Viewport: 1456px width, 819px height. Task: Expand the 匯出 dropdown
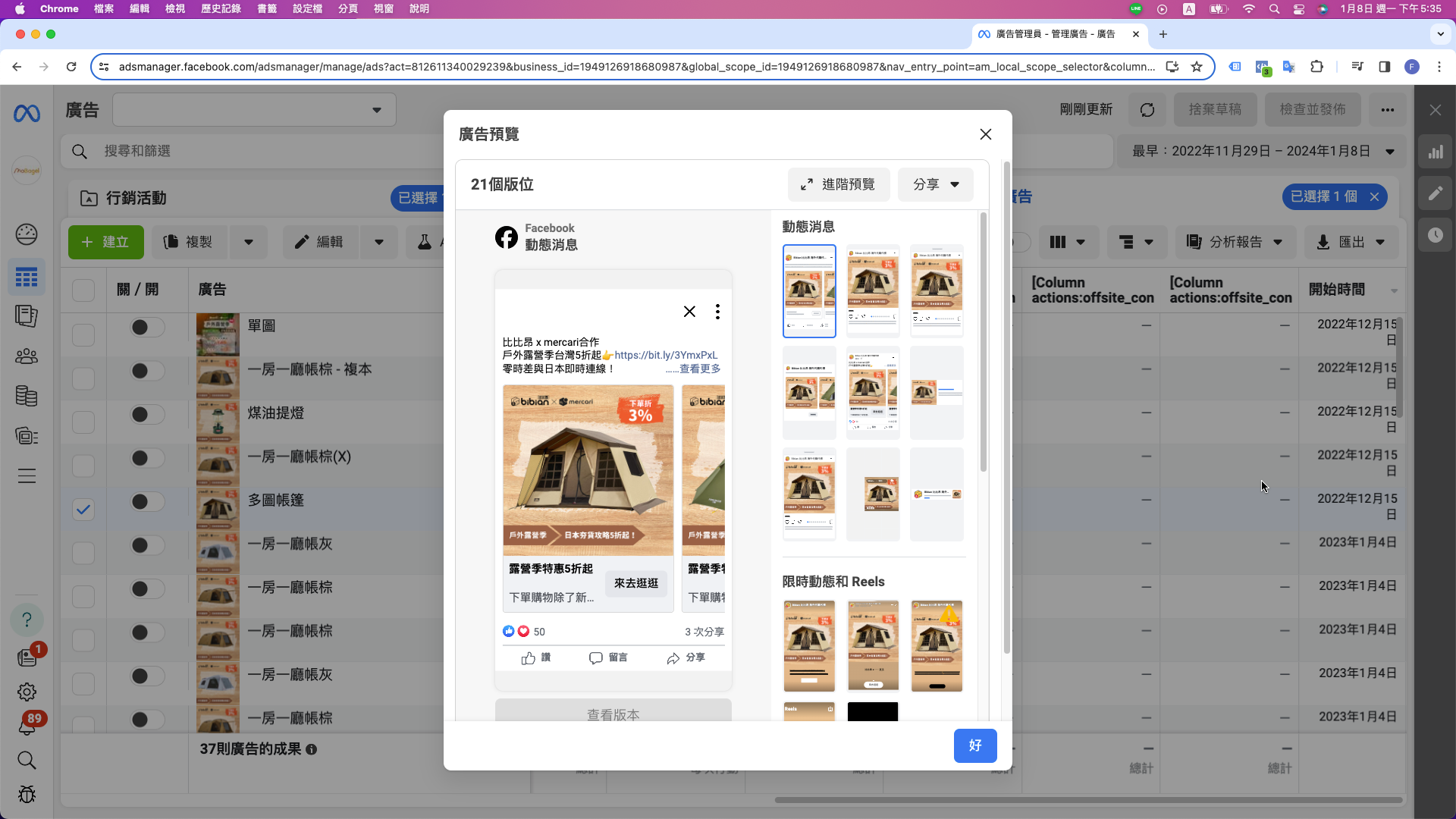click(1351, 242)
